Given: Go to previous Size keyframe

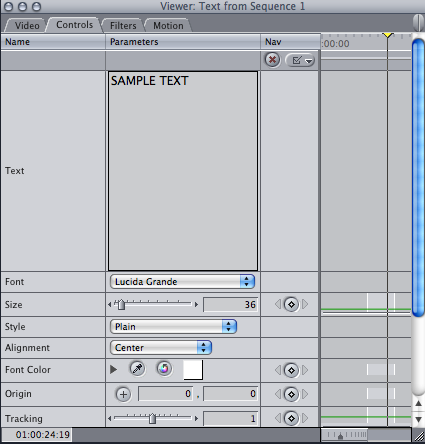Looking at the screenshot, I should [x=278, y=304].
